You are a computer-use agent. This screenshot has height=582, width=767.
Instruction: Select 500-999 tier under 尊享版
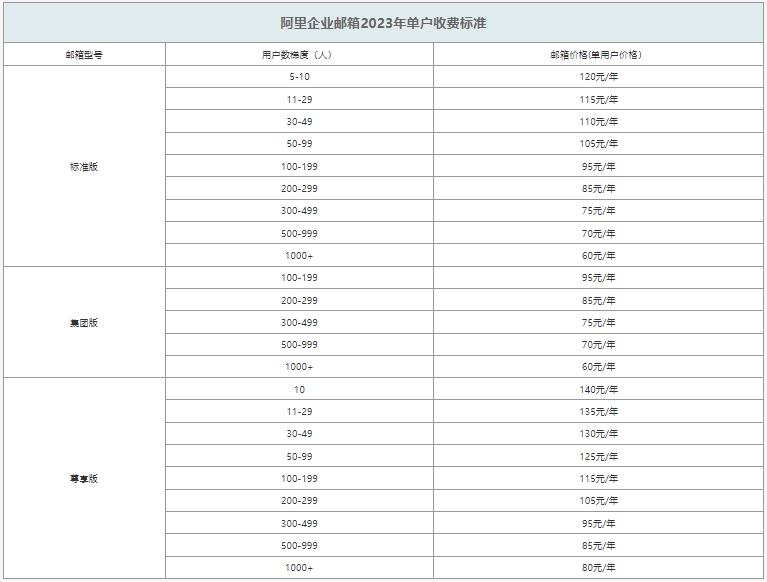[x=299, y=545]
